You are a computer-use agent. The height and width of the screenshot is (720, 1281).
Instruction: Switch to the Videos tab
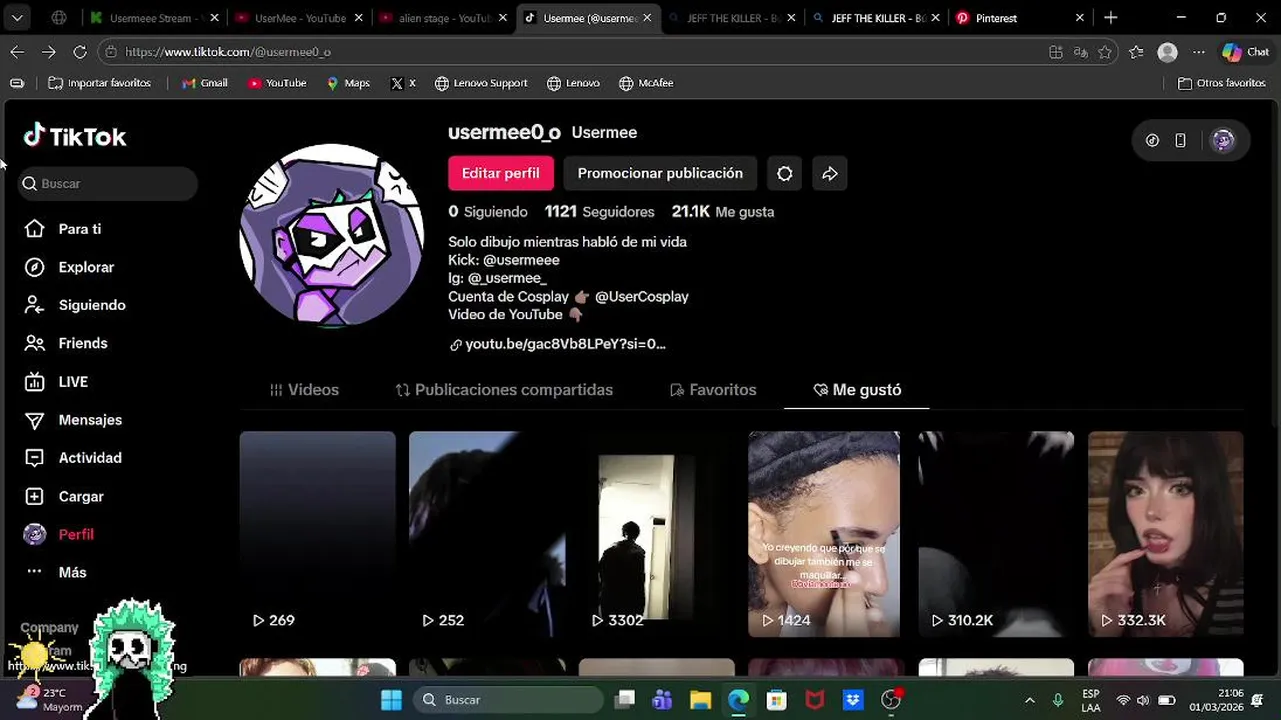pyautogui.click(x=304, y=390)
